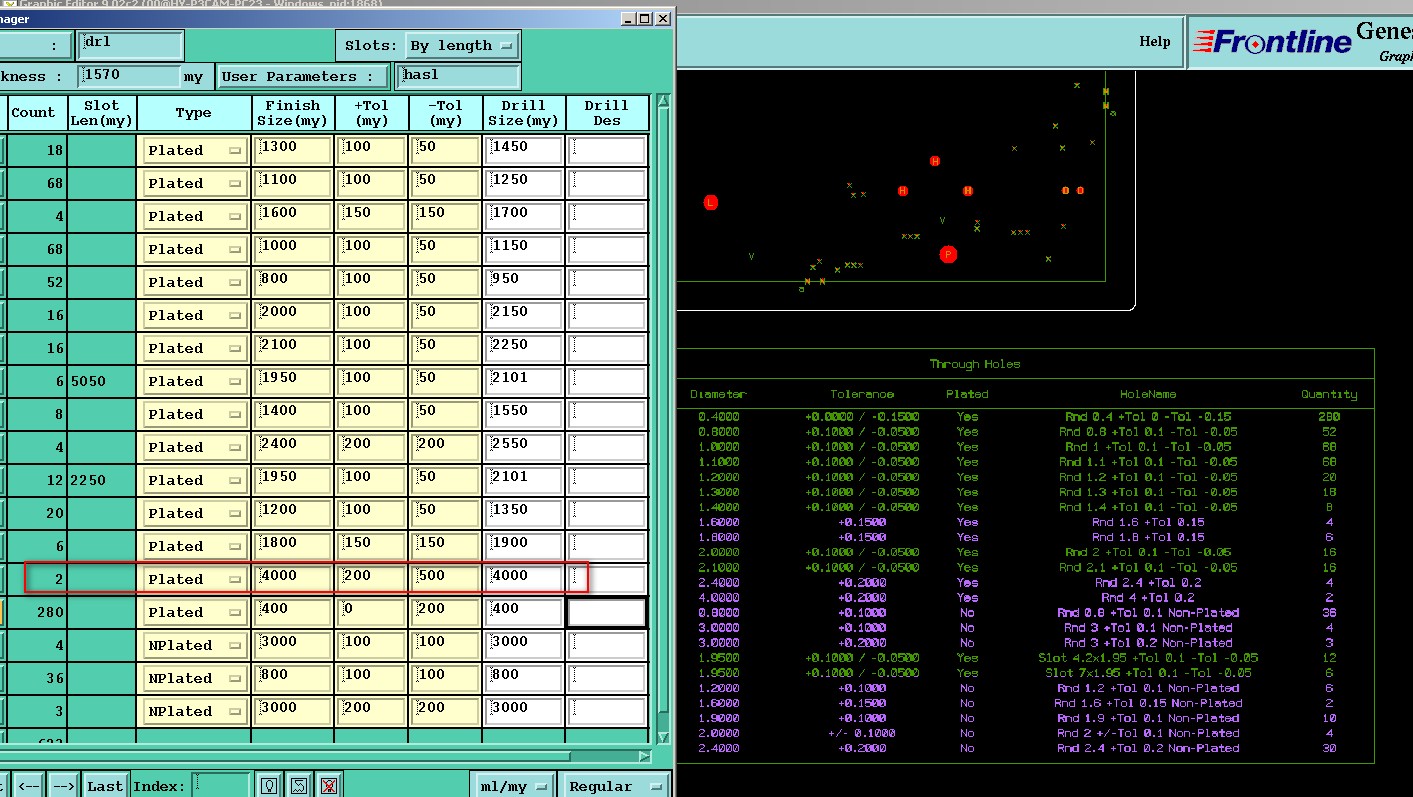Click the graph outline icon in bottom toolbar
Viewport: 1413px width, 797px height.
[299, 786]
